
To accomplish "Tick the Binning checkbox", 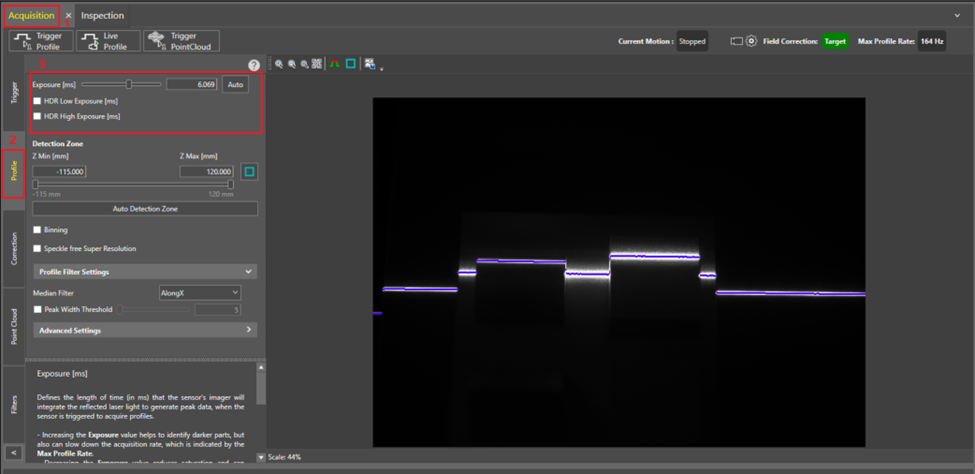I will (37, 230).
